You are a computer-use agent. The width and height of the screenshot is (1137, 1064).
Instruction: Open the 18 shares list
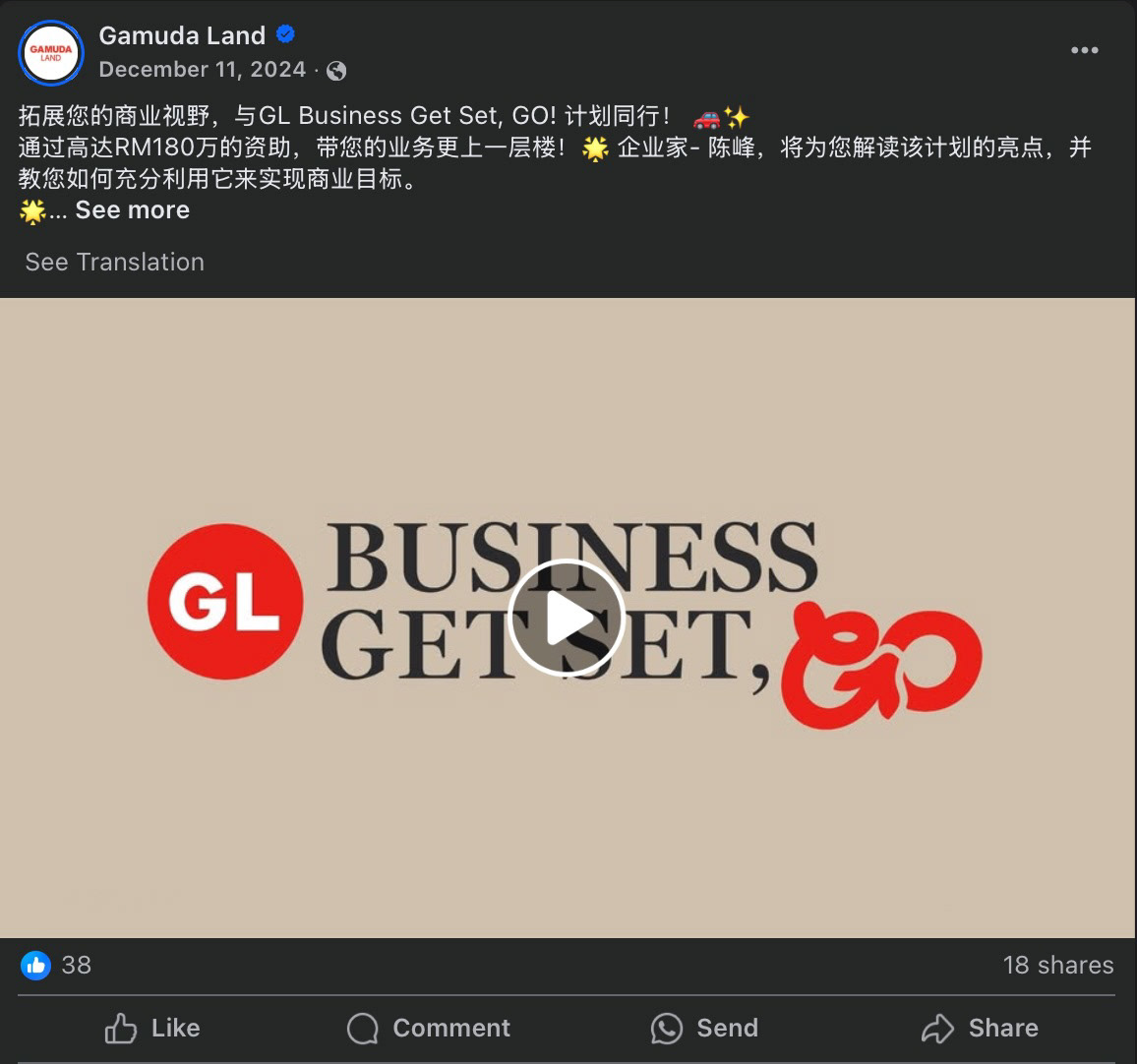pyautogui.click(x=1058, y=966)
